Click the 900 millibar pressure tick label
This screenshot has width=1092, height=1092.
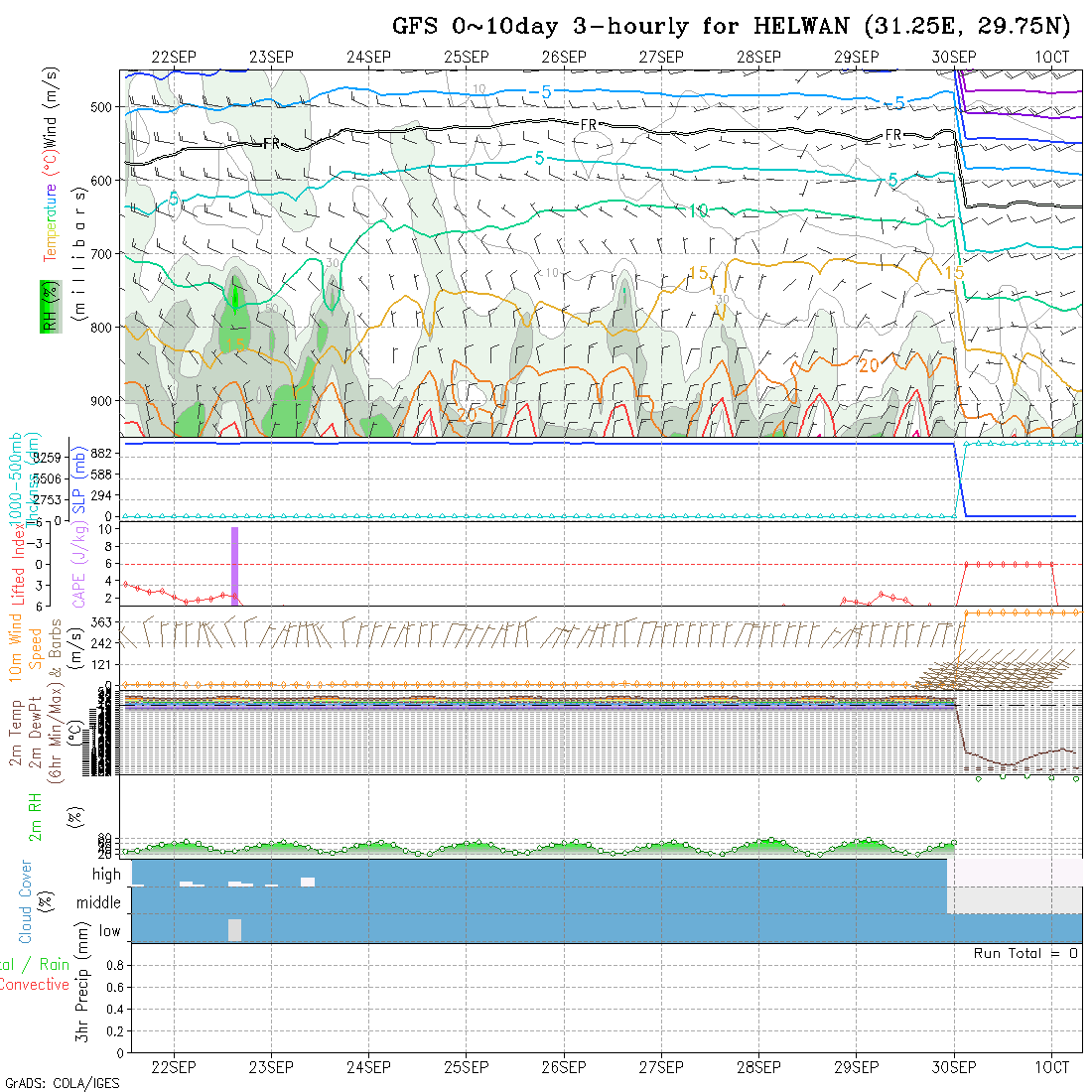(x=103, y=400)
